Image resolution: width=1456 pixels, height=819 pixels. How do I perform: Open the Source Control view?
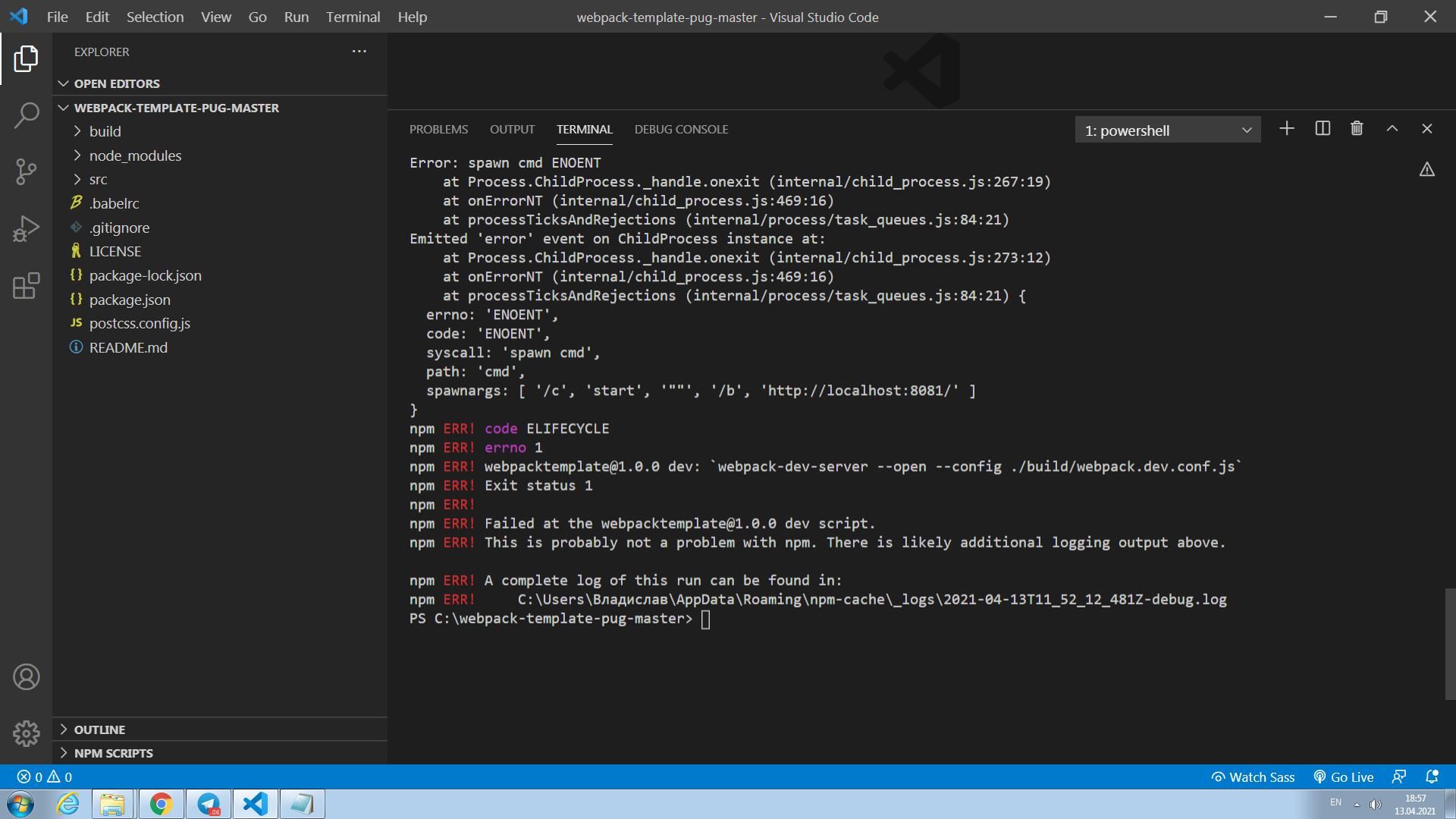tap(26, 171)
